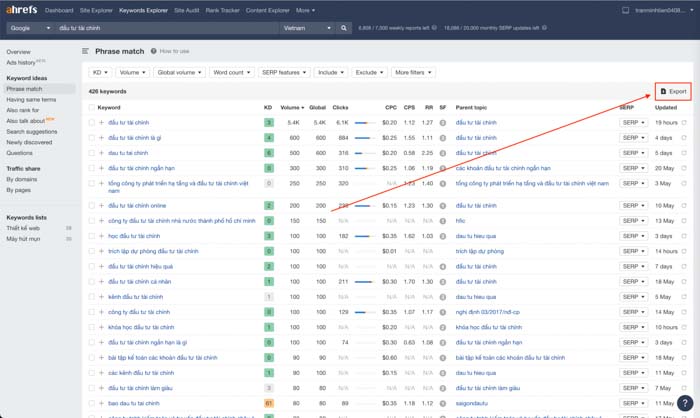
Task: Click clicks bar for 'học đầu tư tài chính' row
Action: tap(365, 236)
